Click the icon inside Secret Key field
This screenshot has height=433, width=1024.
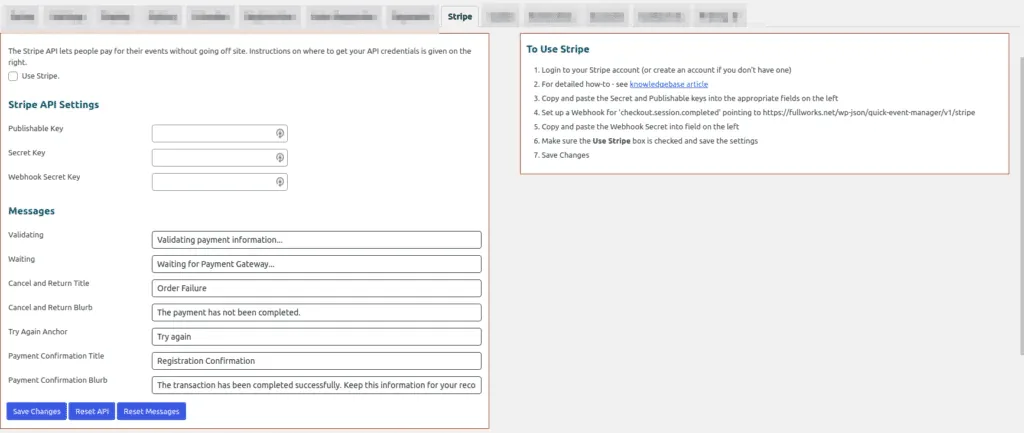280,157
